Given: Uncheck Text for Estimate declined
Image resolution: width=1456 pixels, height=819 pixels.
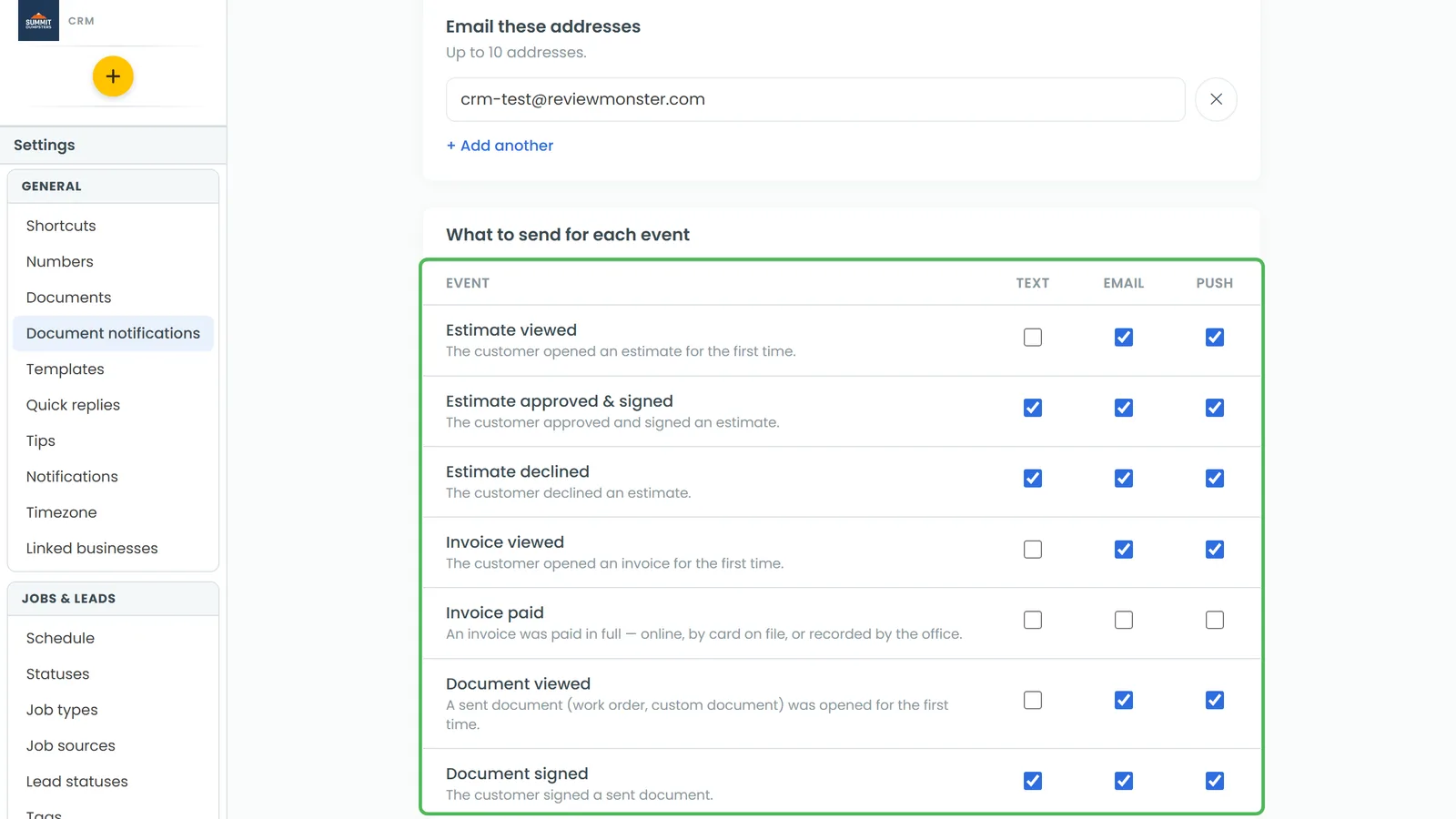Looking at the screenshot, I should (1033, 479).
